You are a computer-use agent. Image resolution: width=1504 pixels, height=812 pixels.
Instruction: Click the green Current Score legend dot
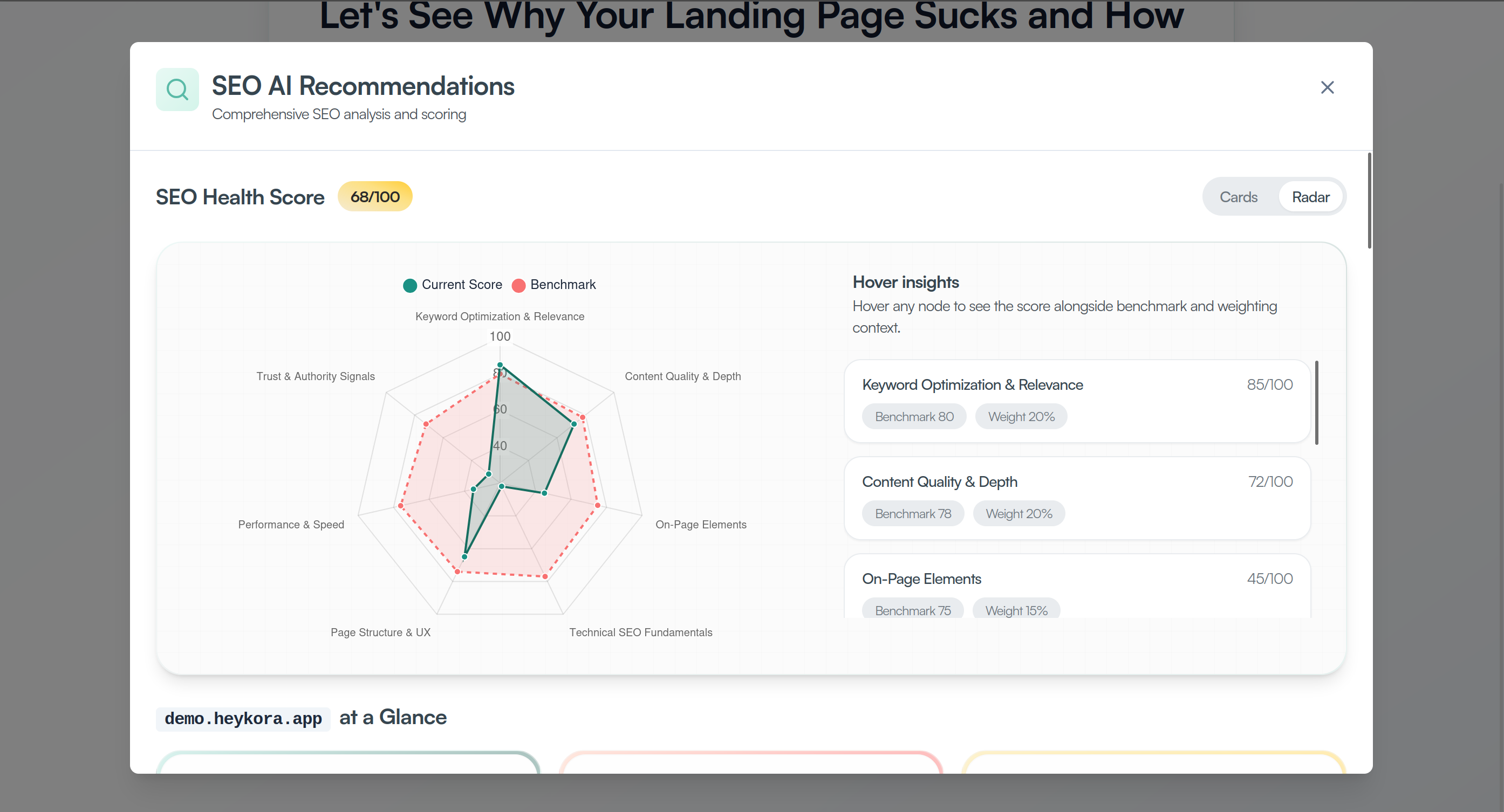[410, 285]
